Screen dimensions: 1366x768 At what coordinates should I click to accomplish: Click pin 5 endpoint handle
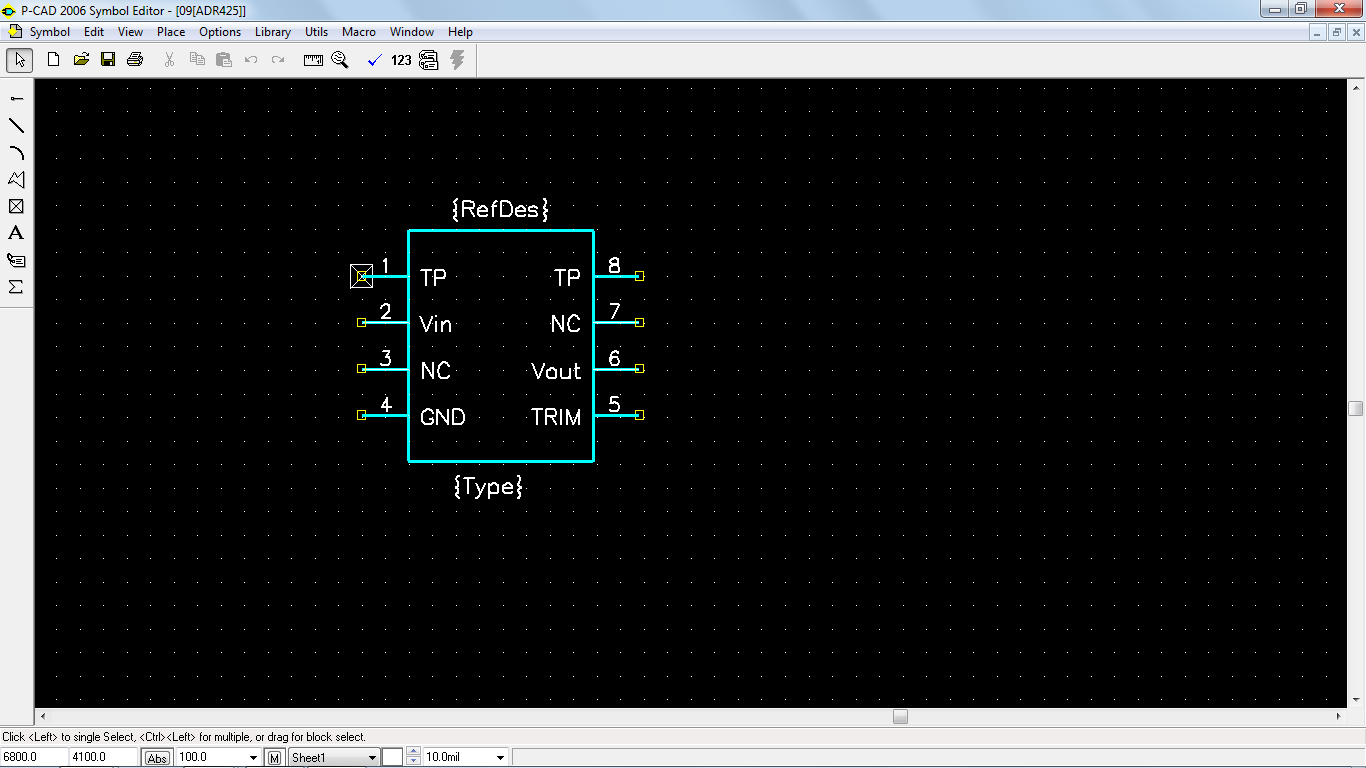(x=640, y=415)
